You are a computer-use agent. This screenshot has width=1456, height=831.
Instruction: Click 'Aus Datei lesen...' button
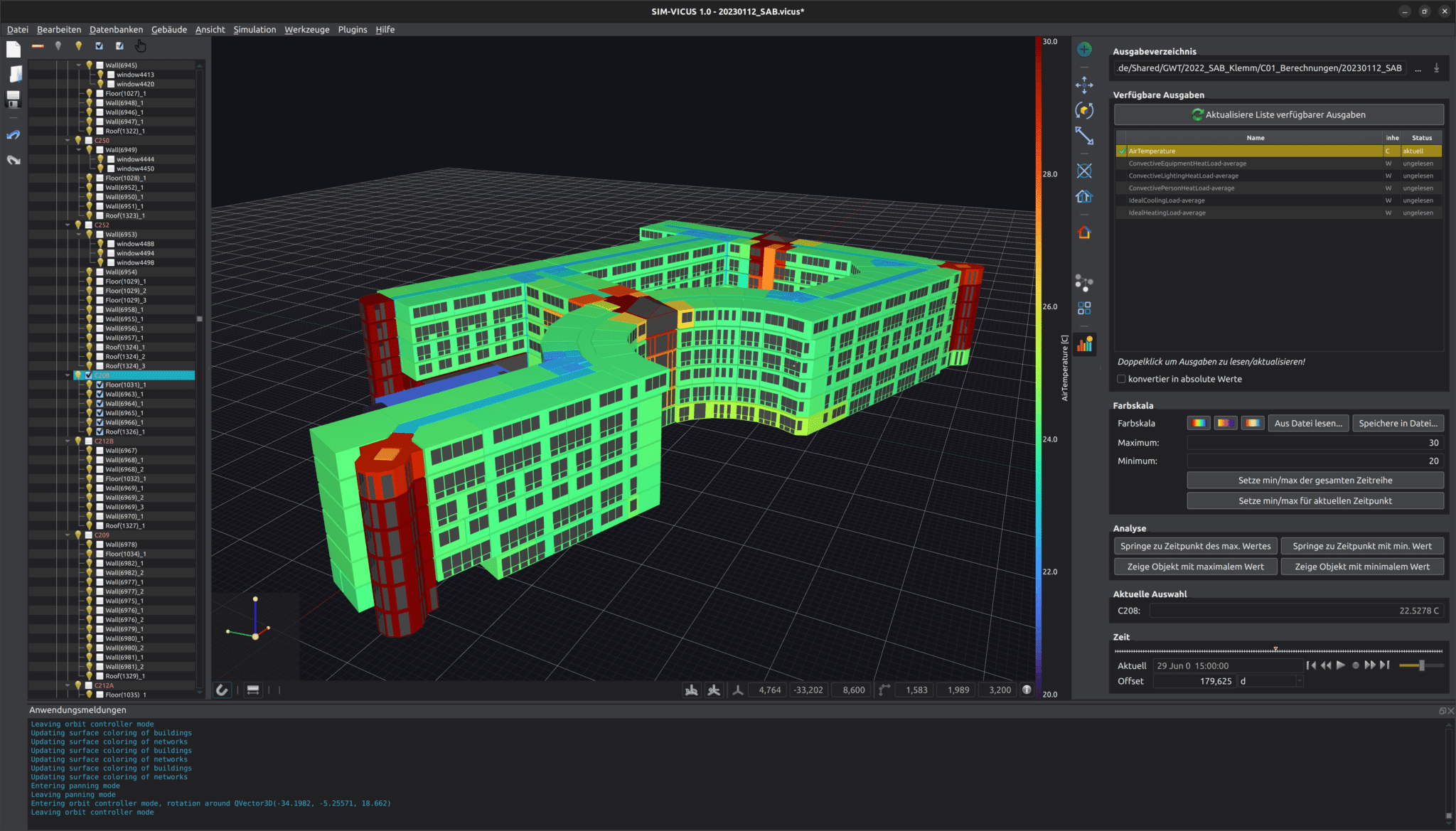coord(1307,423)
